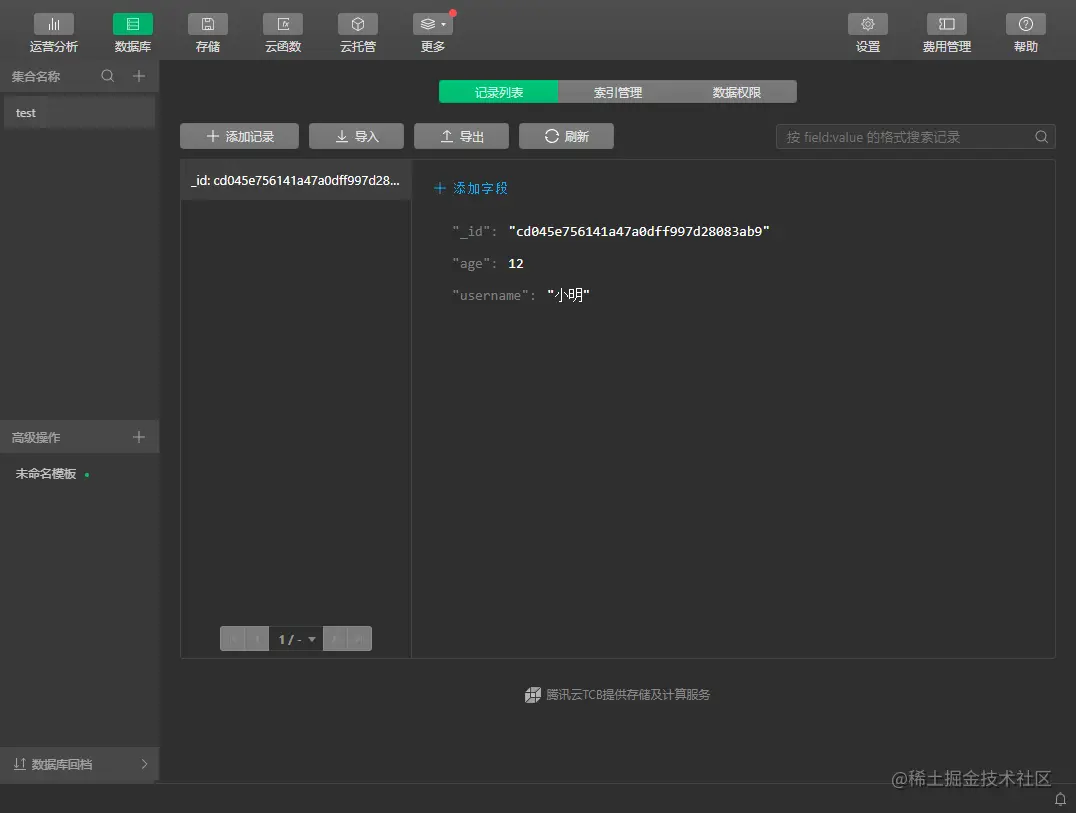Image resolution: width=1076 pixels, height=813 pixels.
Task: Select the test collection
Action: point(80,113)
